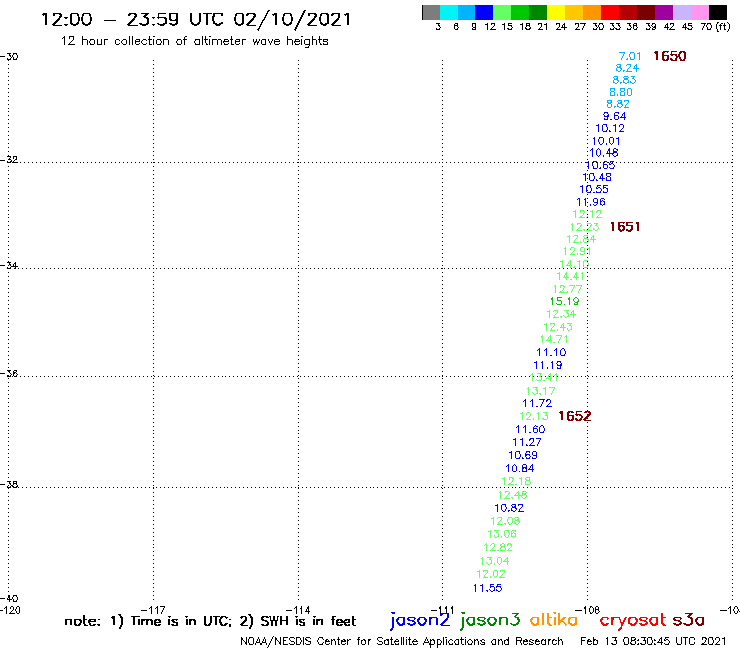Screen dimensions: 740x650
Task: Click the wave height value '11.10'
Action: [551, 352]
